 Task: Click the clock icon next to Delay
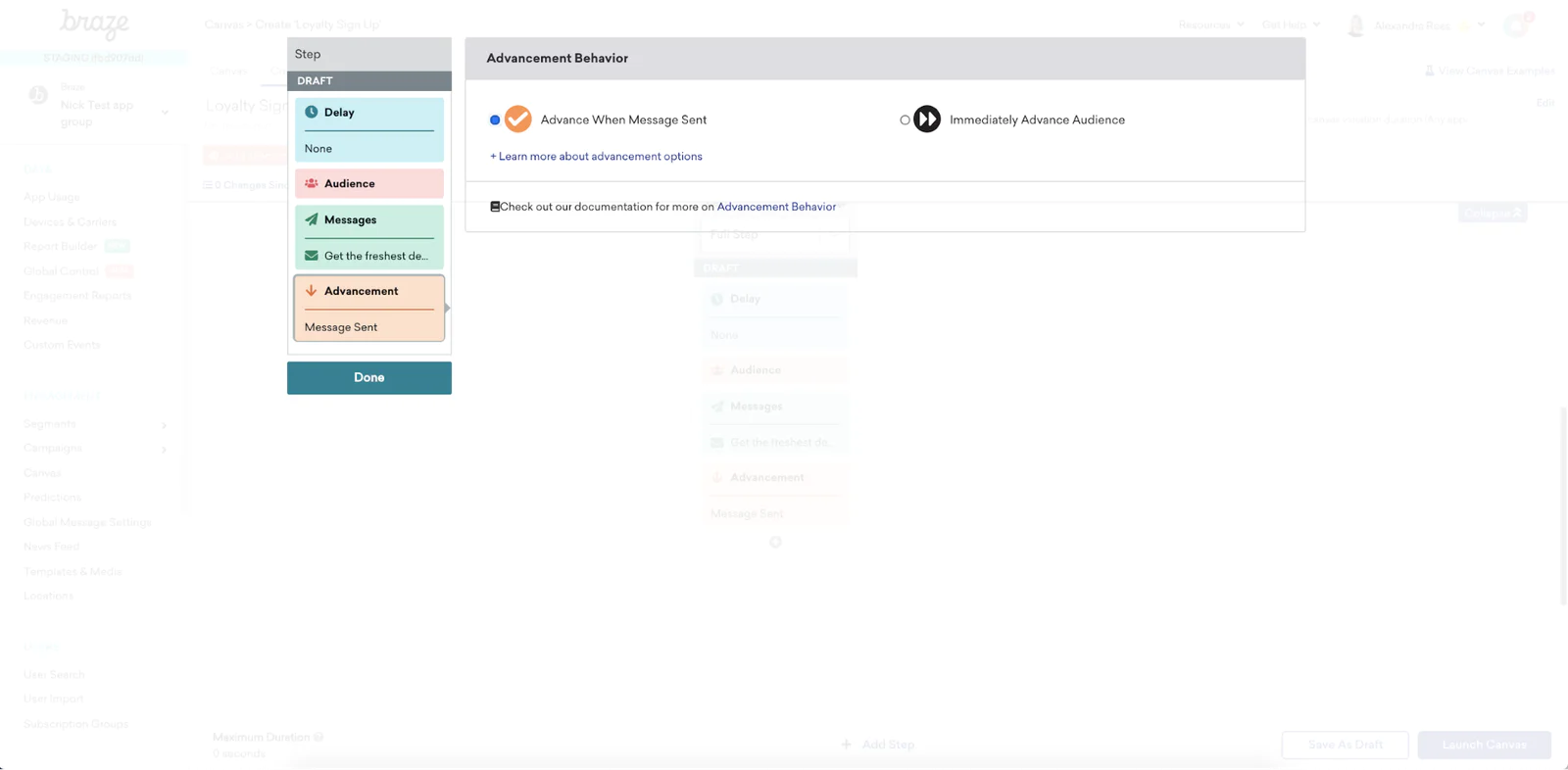[x=312, y=113]
